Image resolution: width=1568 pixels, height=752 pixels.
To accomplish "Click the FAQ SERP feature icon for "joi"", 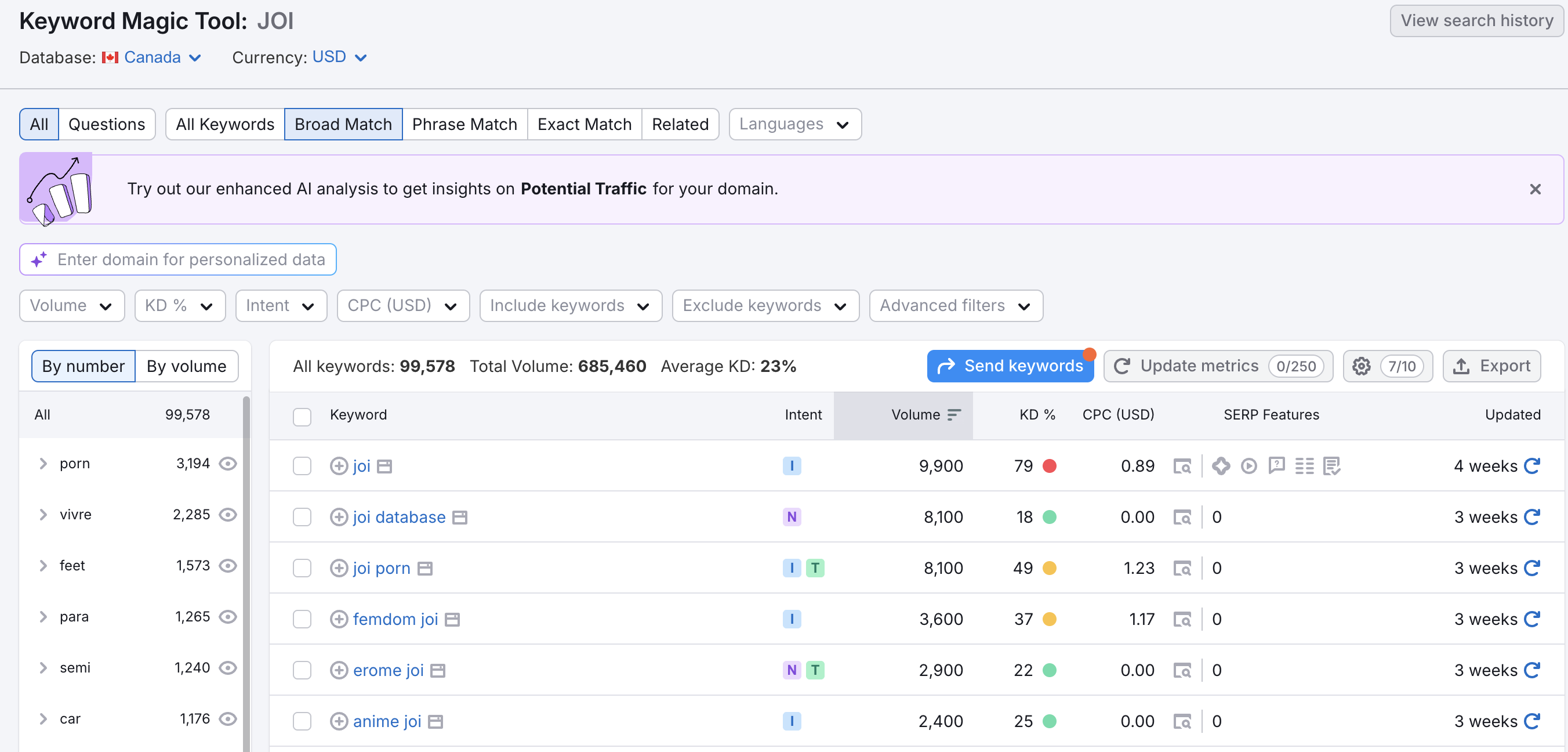I will click(x=1276, y=466).
